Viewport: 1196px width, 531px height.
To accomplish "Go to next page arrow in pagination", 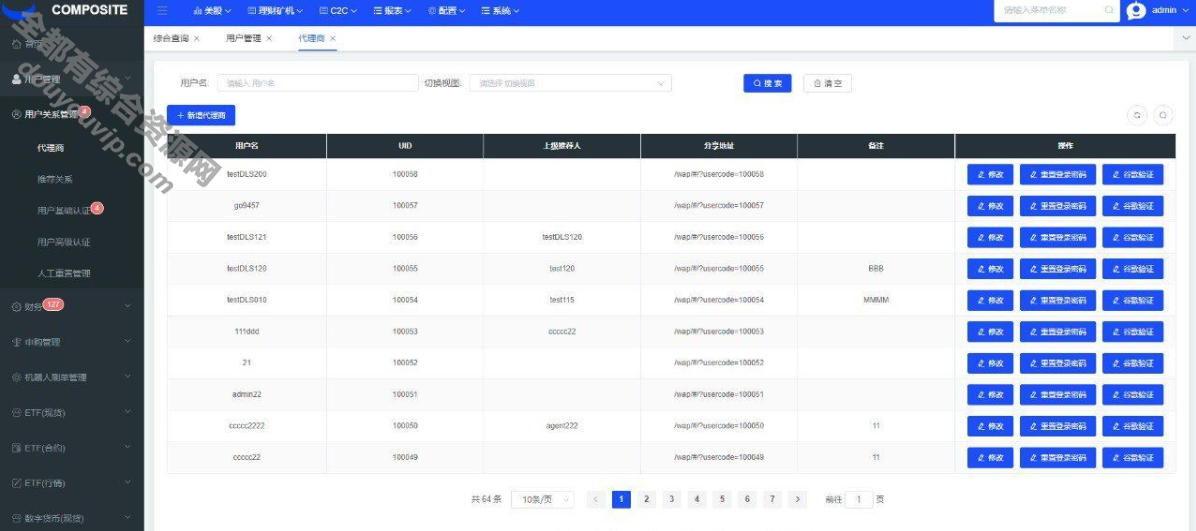I will [797, 499].
